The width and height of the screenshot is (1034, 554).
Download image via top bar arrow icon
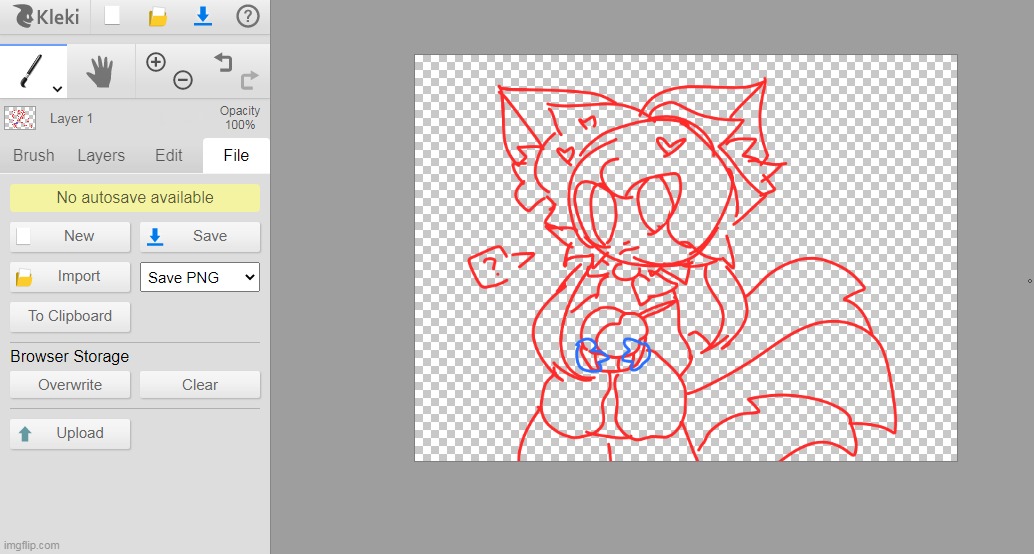point(203,16)
